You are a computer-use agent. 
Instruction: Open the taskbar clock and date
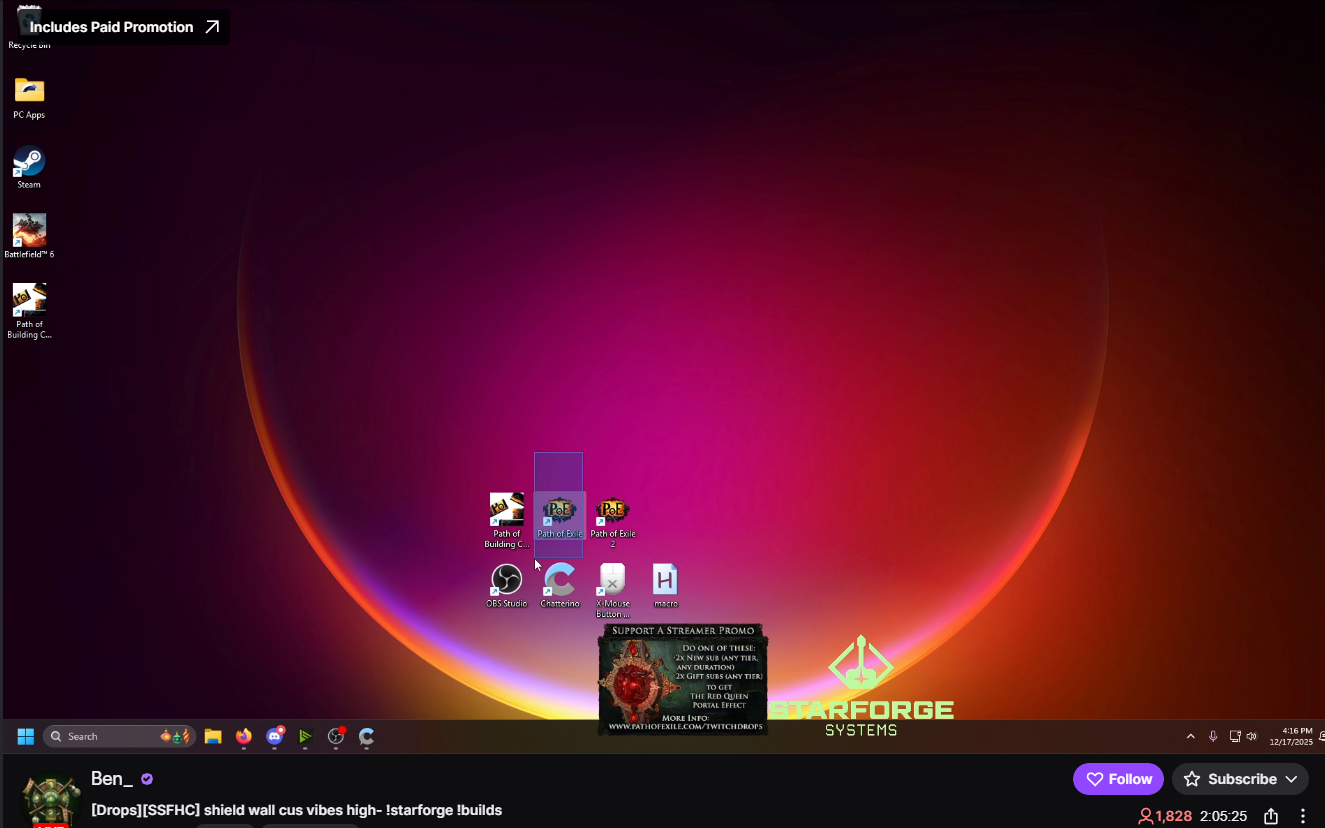[x=1291, y=737]
